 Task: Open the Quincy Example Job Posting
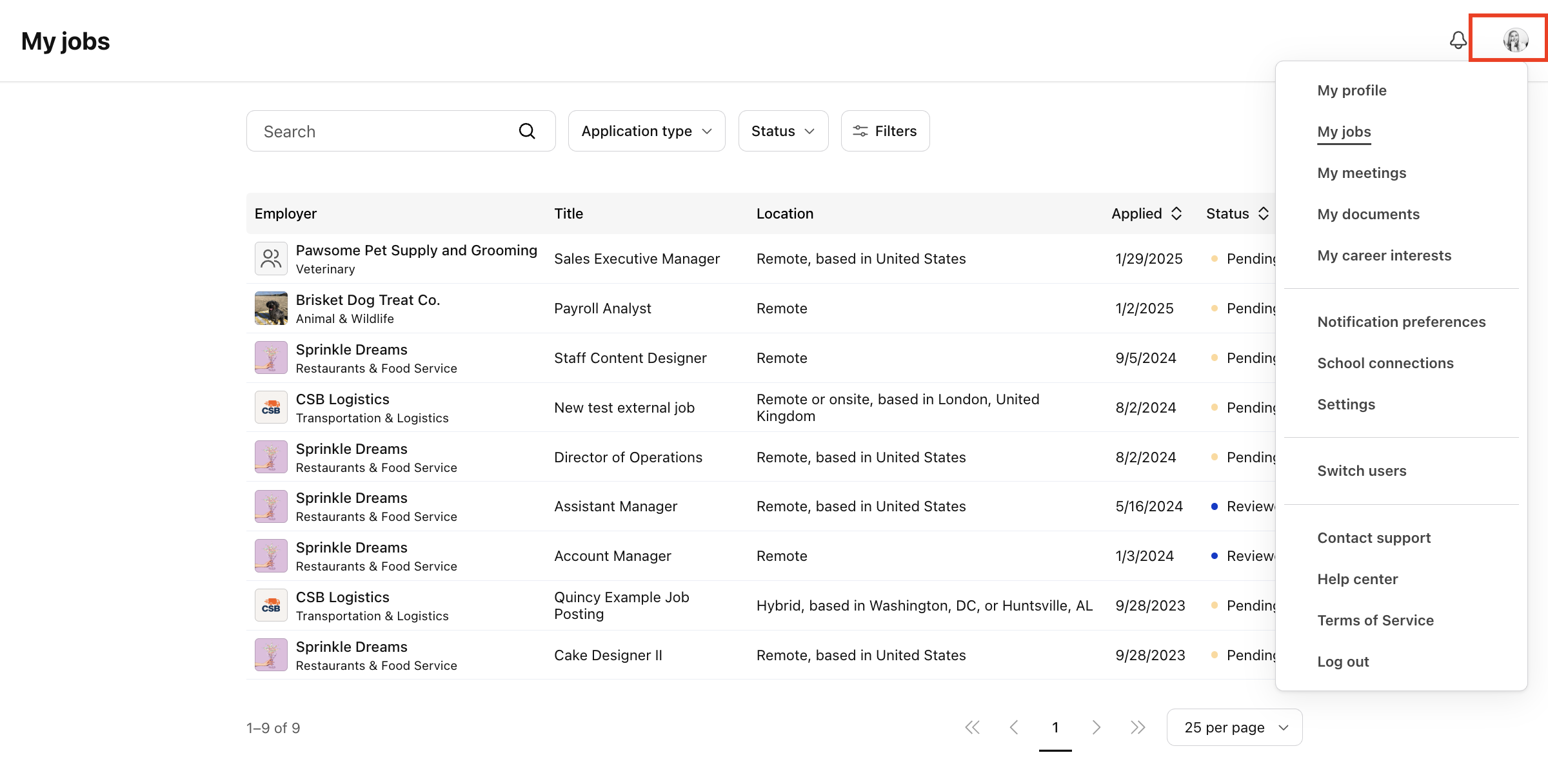click(x=622, y=605)
